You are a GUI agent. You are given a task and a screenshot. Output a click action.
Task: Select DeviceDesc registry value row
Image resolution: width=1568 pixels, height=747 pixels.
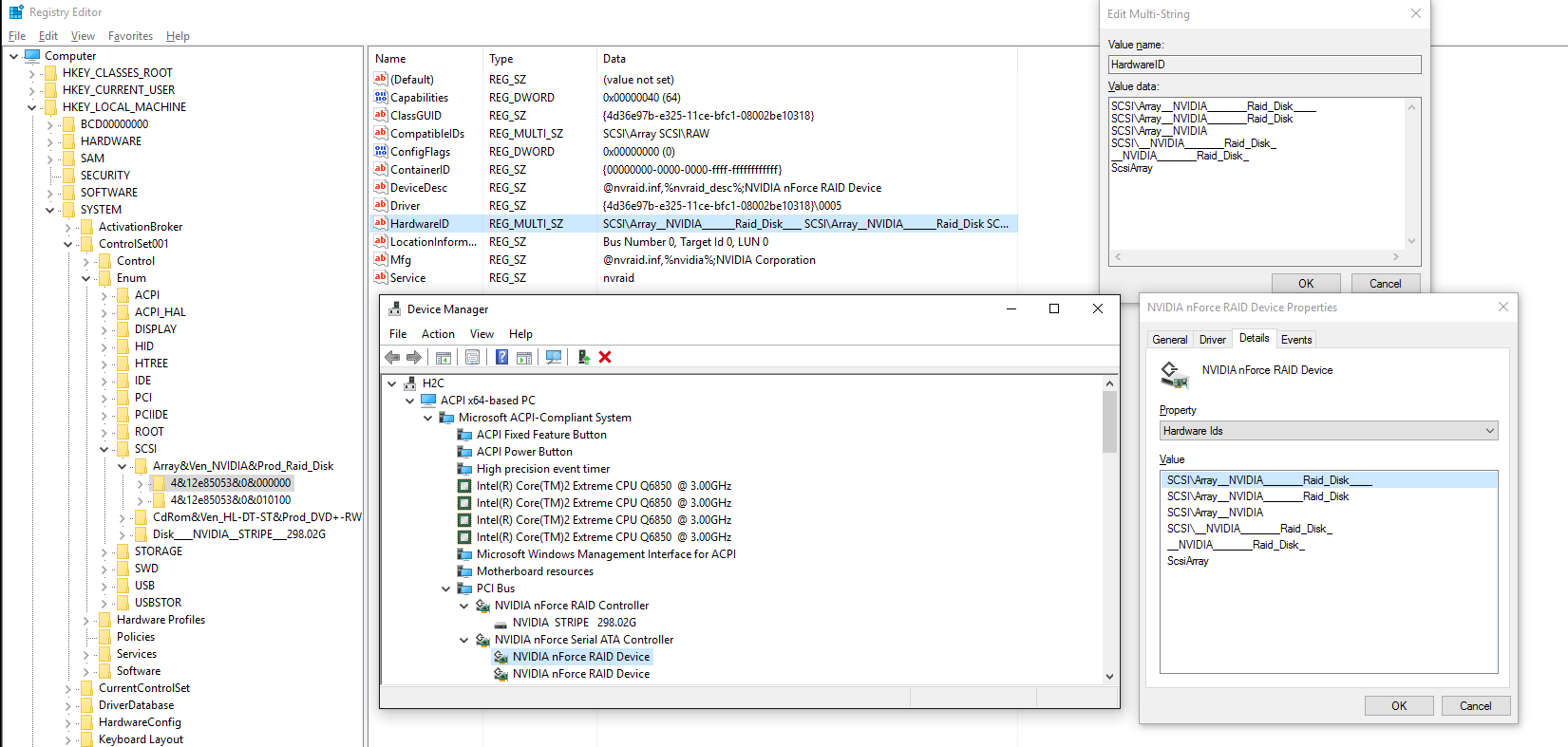pos(692,188)
